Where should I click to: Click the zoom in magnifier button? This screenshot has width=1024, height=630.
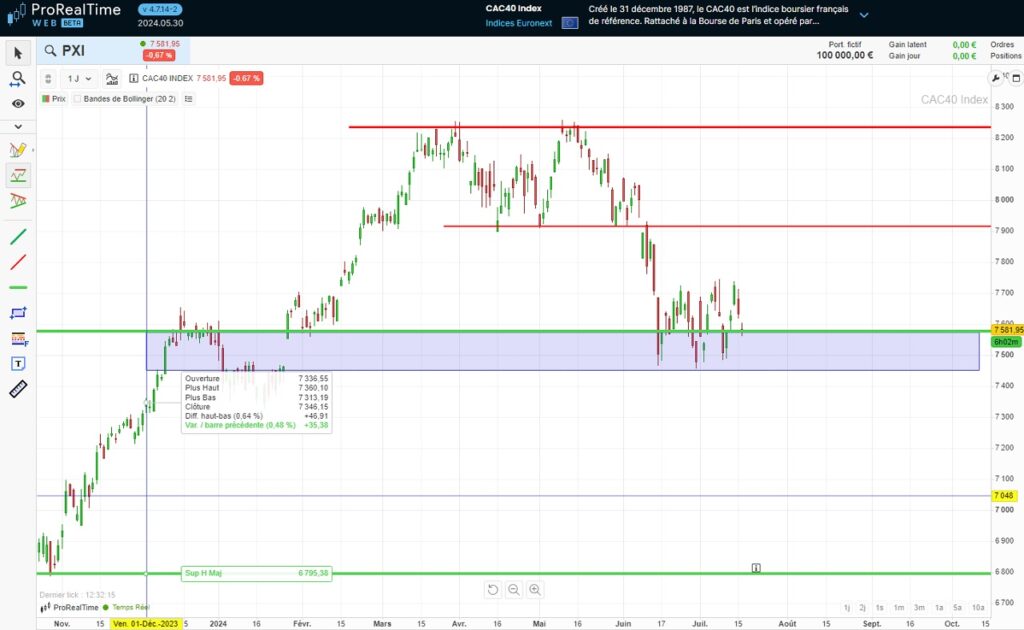tap(535, 590)
